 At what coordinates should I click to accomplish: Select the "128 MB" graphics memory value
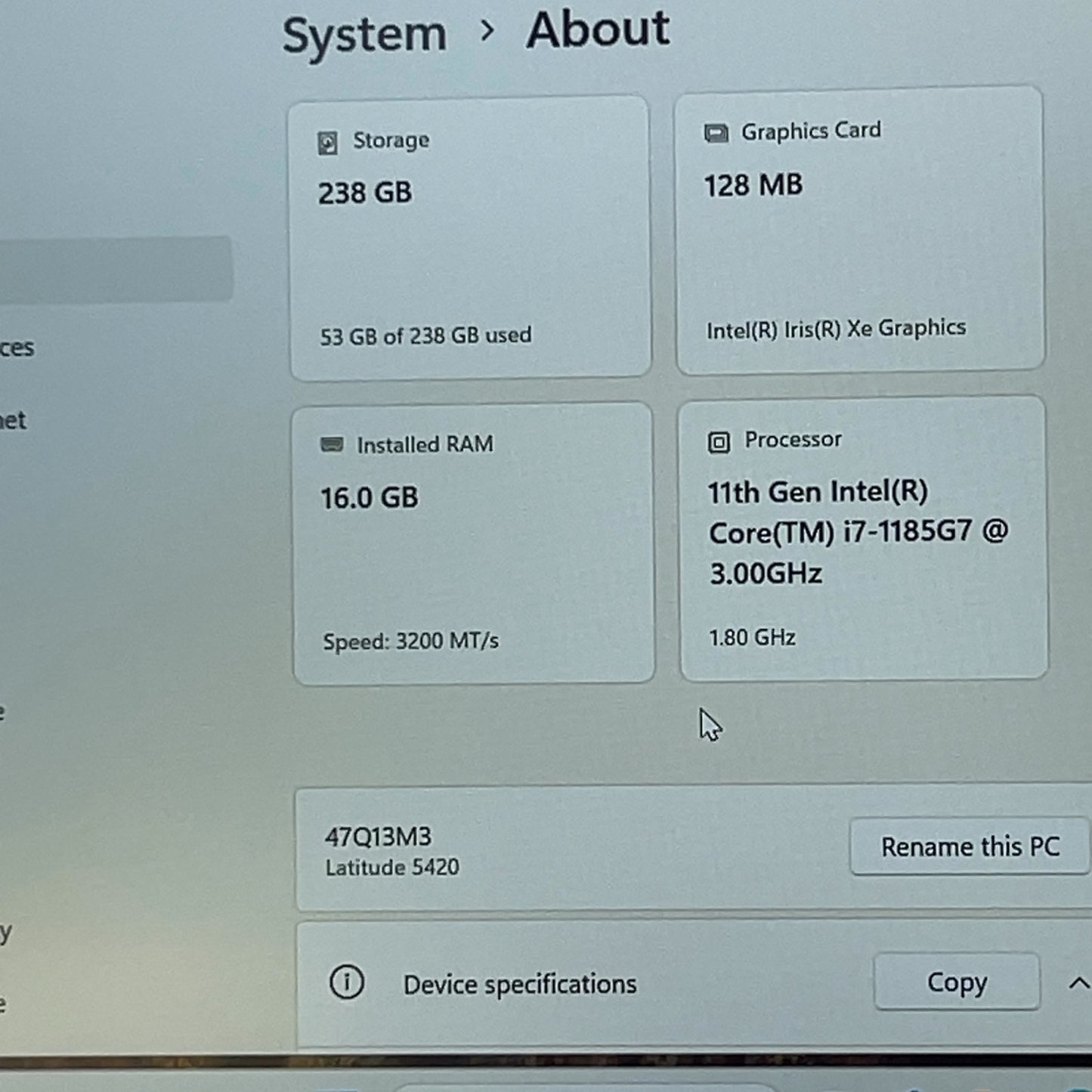tap(753, 186)
